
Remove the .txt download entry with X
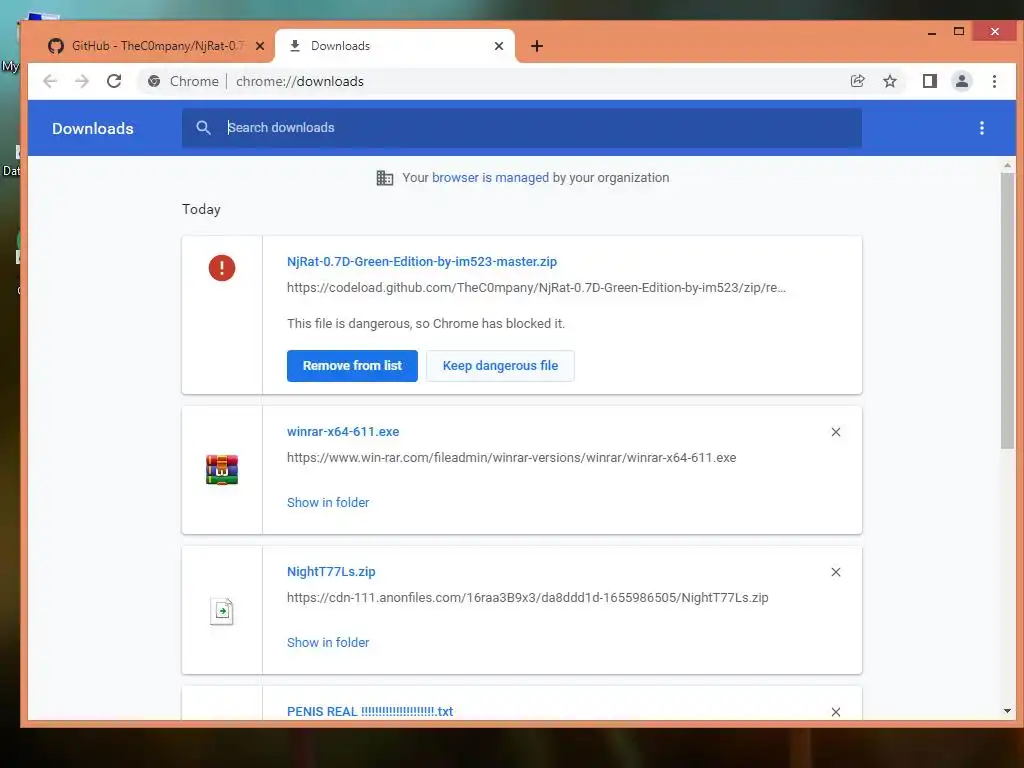(x=836, y=712)
